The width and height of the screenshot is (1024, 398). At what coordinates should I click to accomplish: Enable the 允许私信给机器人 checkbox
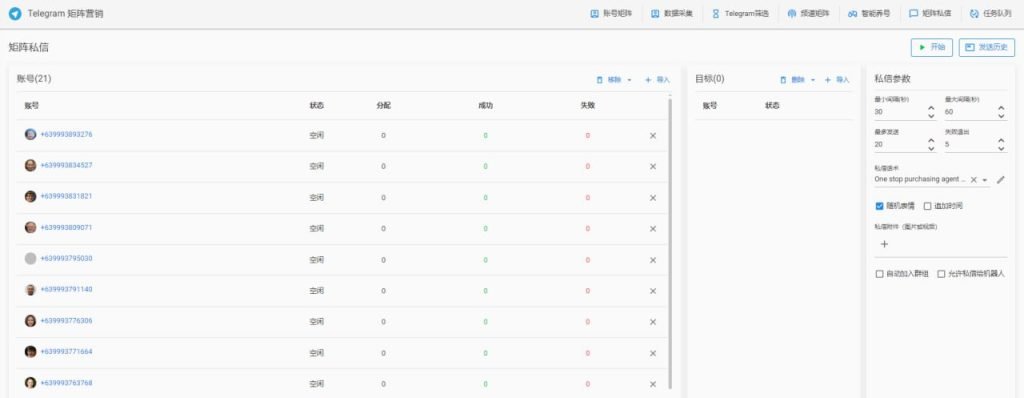(941, 274)
